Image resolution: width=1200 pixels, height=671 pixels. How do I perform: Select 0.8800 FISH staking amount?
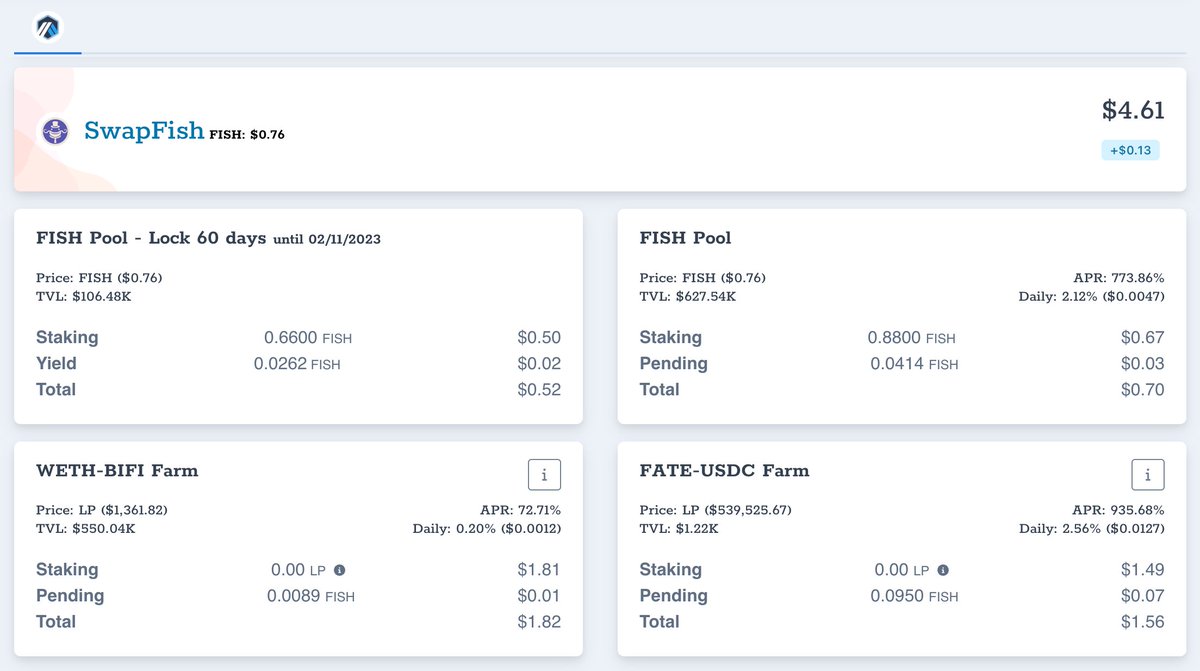click(x=913, y=338)
